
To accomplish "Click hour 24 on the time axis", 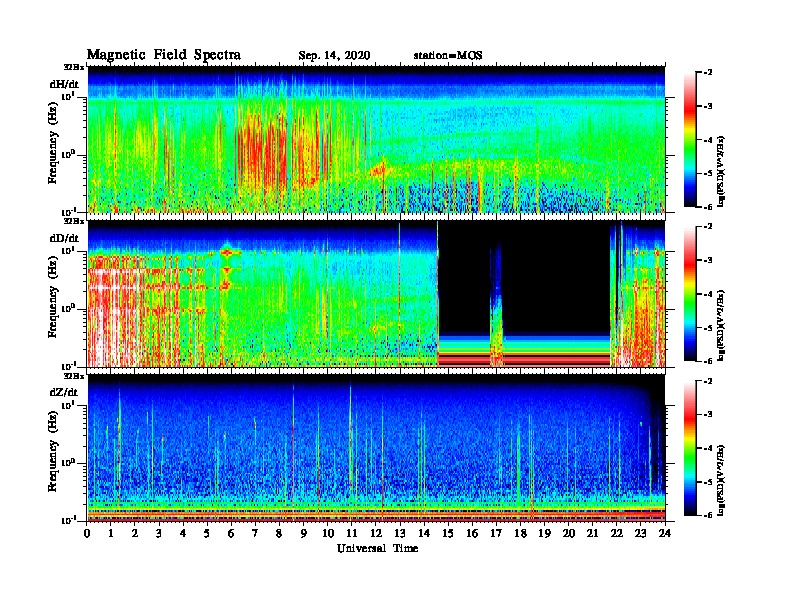I will tap(665, 533).
